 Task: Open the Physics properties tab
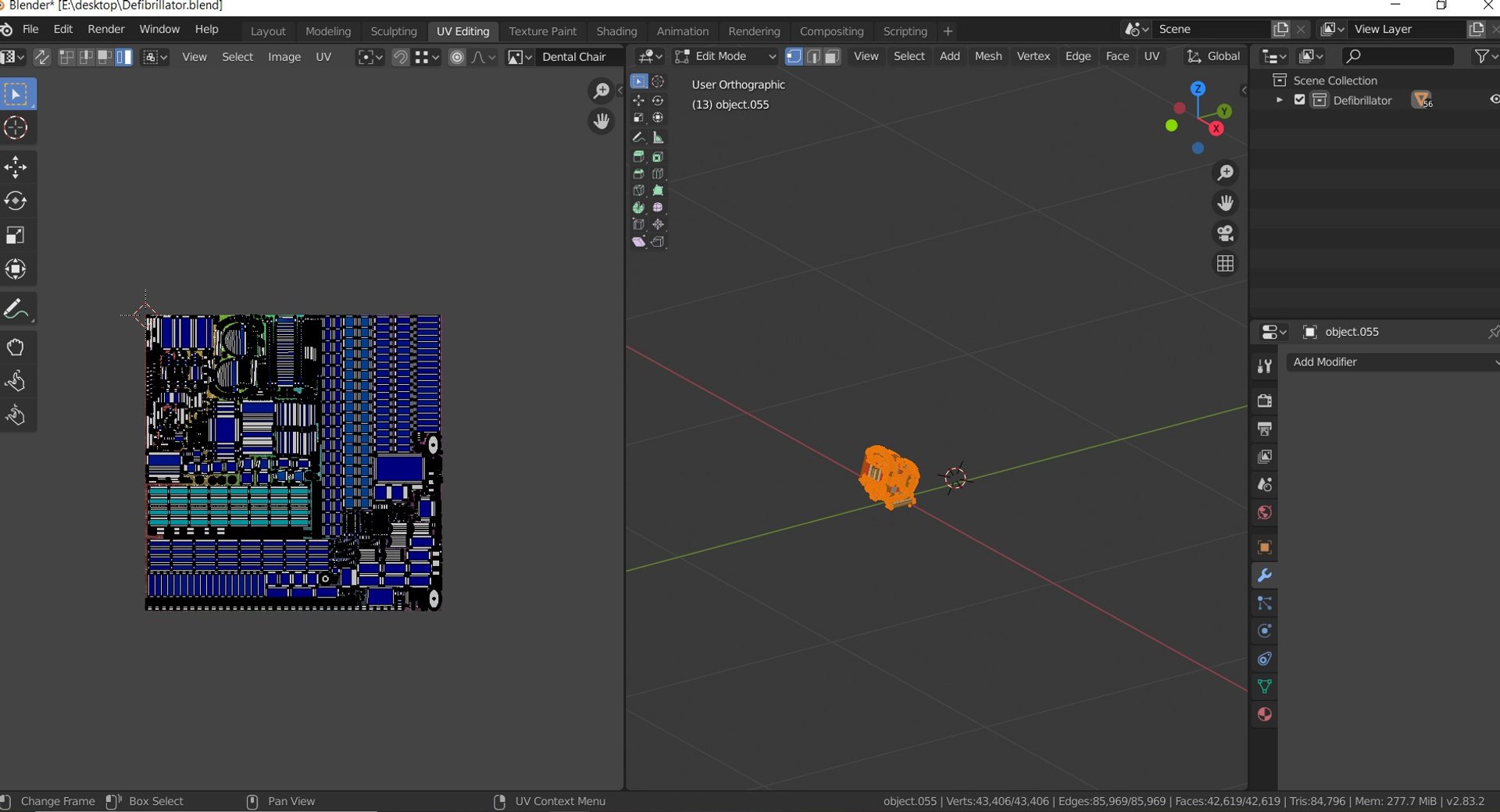1264,631
